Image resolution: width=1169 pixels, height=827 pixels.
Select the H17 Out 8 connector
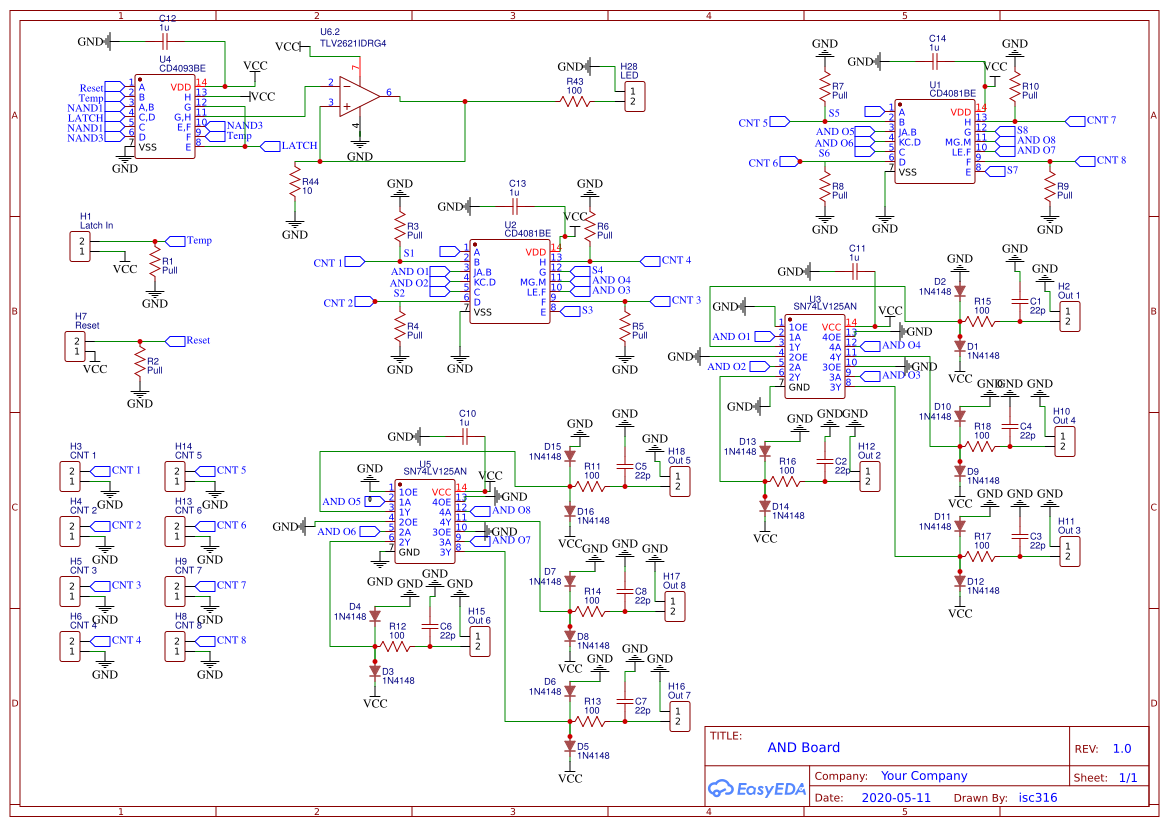pos(675,607)
